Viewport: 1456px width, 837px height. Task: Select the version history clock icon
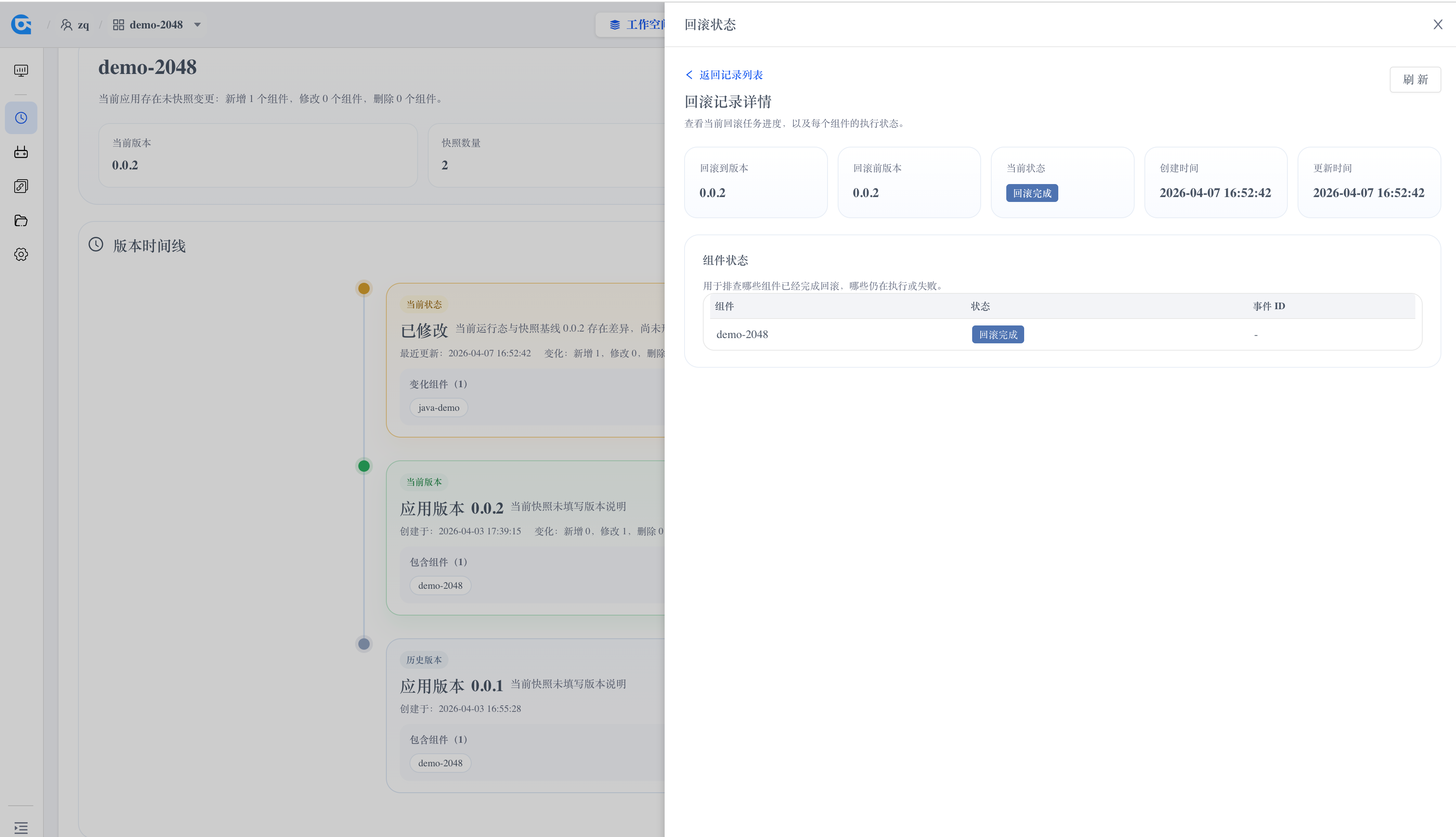click(21, 118)
